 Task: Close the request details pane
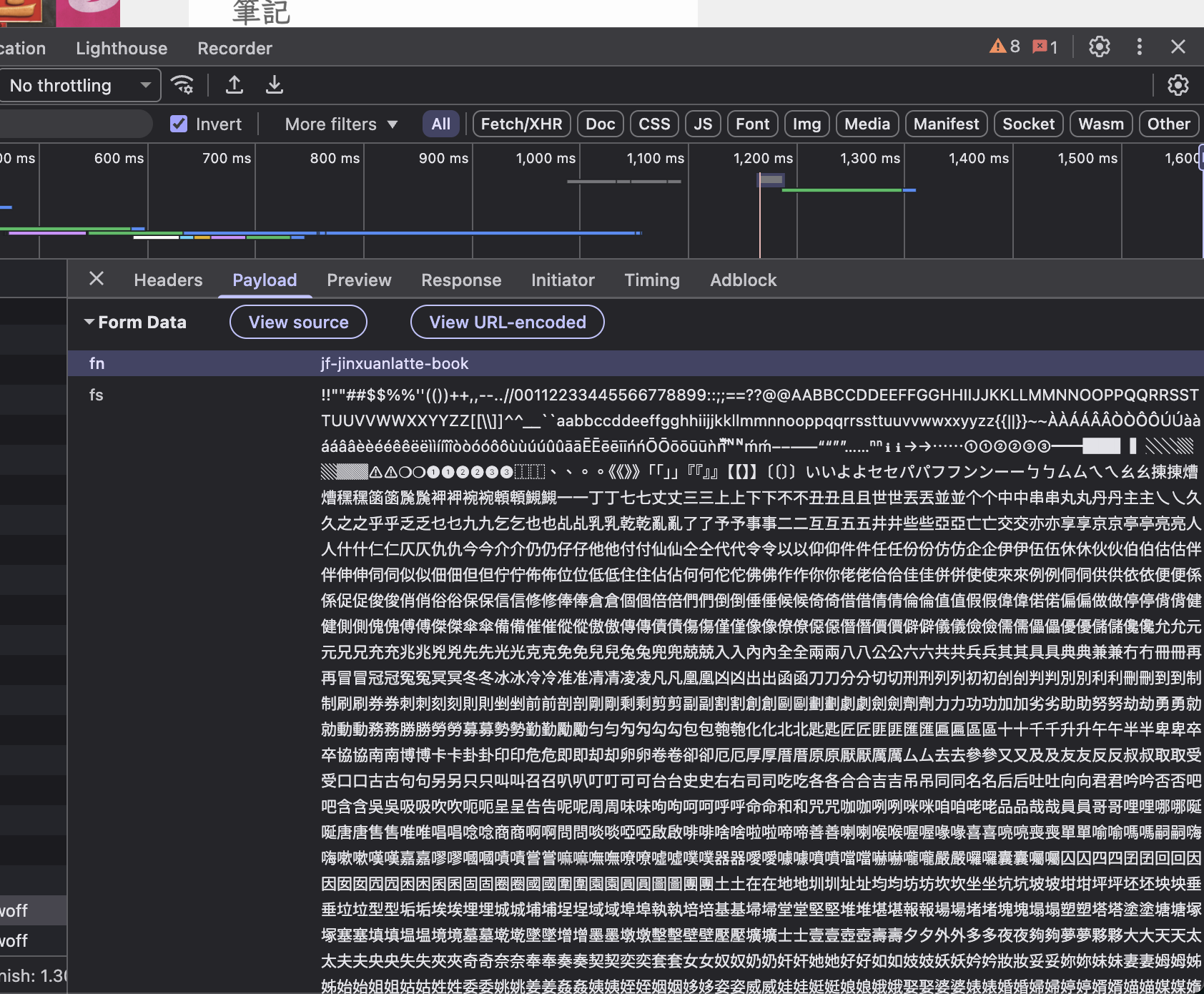click(x=97, y=279)
